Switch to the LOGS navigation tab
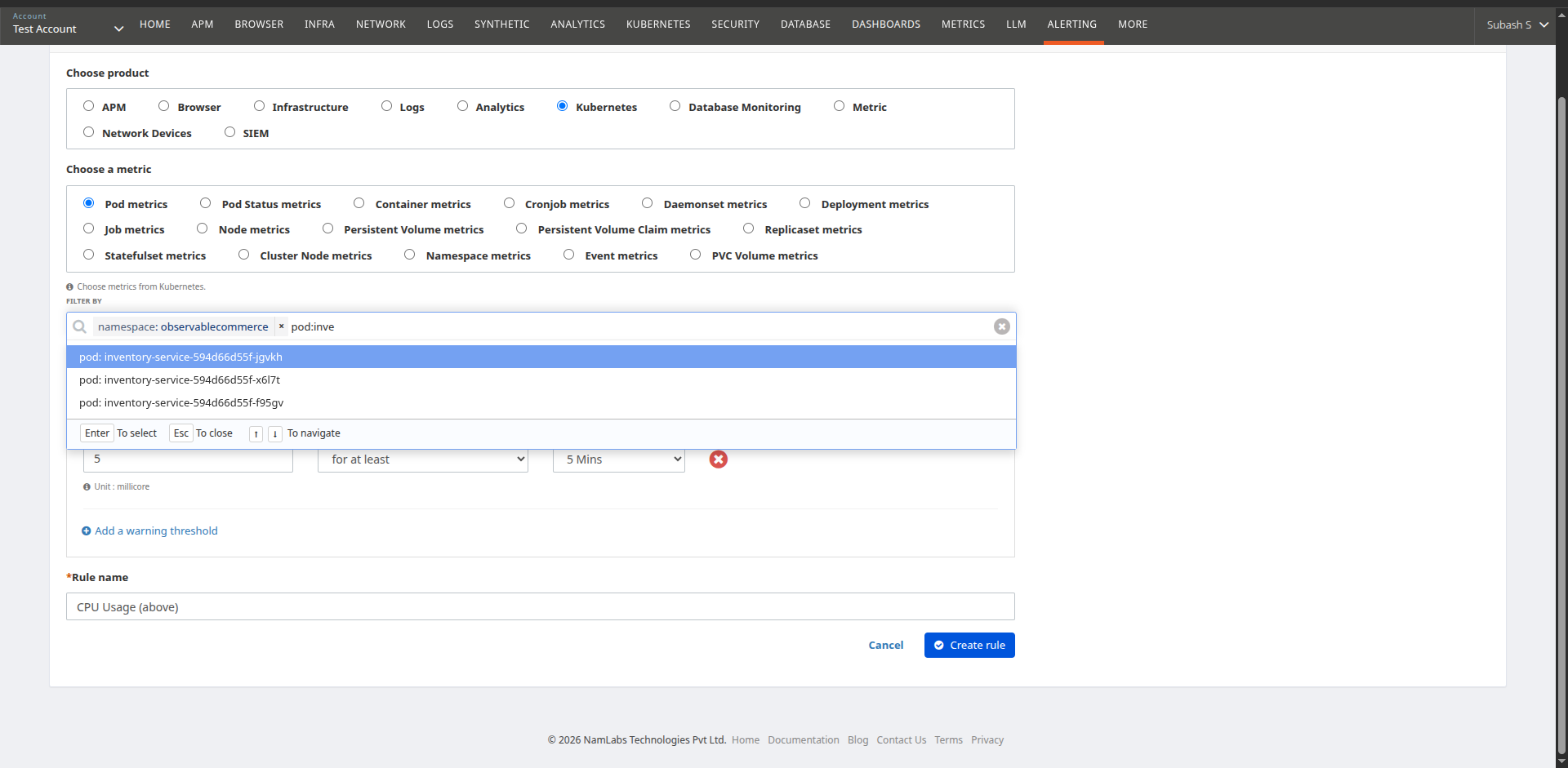 click(x=440, y=24)
